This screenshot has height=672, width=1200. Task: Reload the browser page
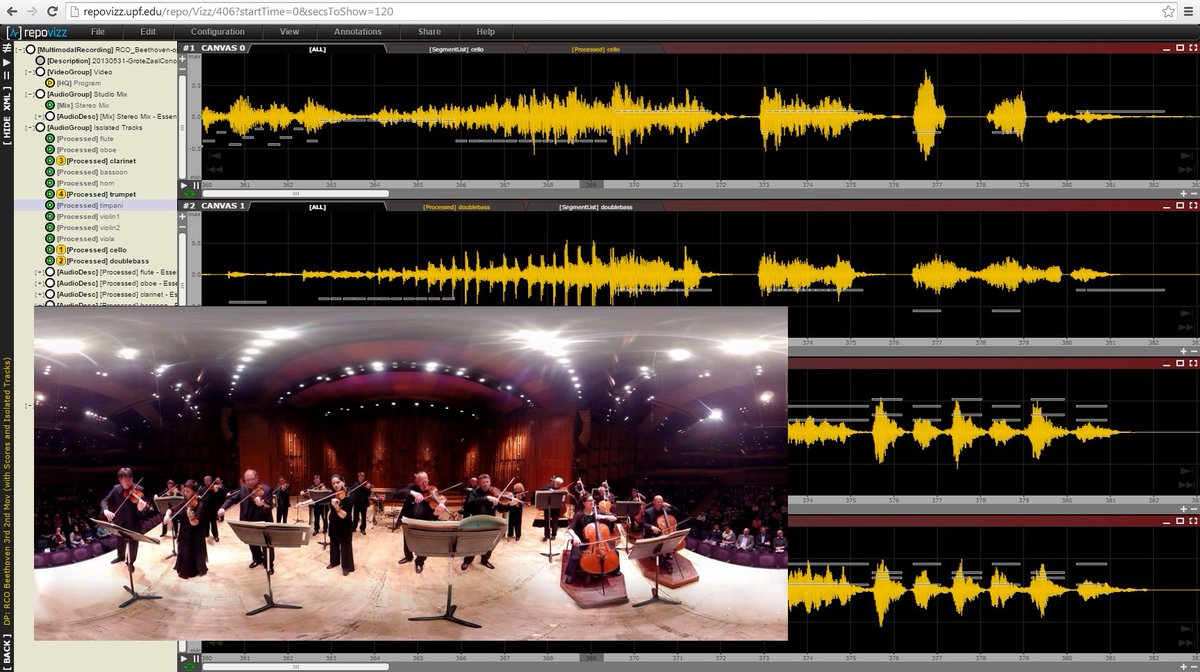53,10
